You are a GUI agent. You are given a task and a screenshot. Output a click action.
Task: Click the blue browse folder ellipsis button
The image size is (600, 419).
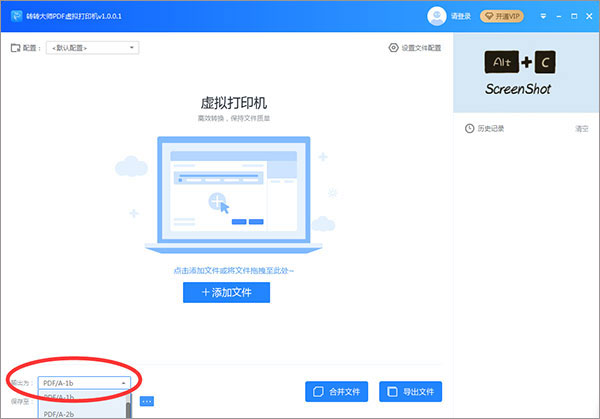pyautogui.click(x=147, y=401)
